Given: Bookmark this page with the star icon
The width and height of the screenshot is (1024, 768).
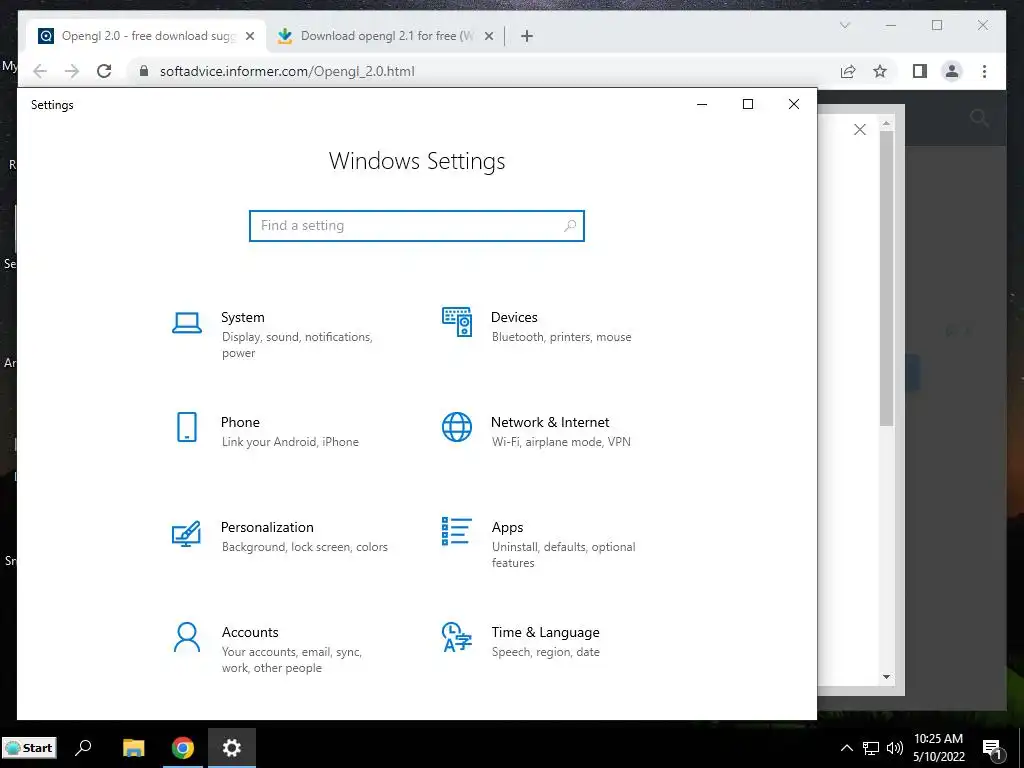Looking at the screenshot, I should pyautogui.click(x=880, y=71).
